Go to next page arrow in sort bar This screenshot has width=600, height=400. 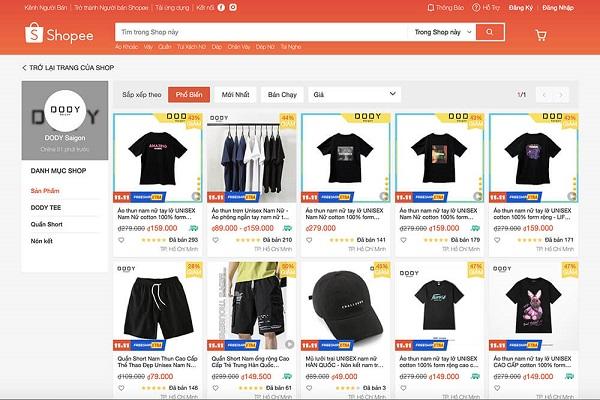pos(561,95)
